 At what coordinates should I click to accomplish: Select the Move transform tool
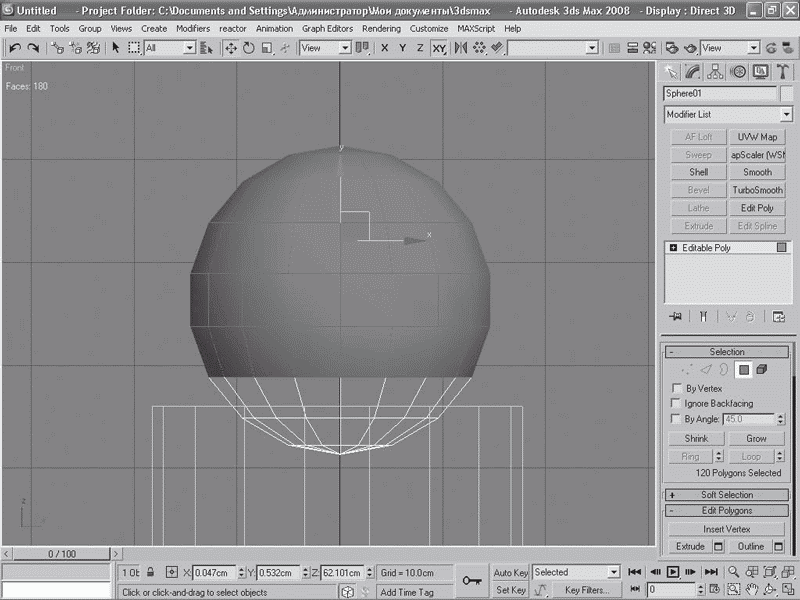pyautogui.click(x=231, y=48)
